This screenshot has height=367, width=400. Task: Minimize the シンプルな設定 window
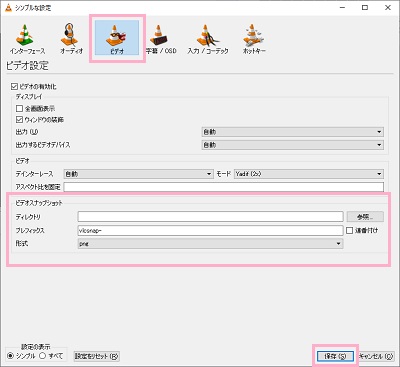coord(342,8)
